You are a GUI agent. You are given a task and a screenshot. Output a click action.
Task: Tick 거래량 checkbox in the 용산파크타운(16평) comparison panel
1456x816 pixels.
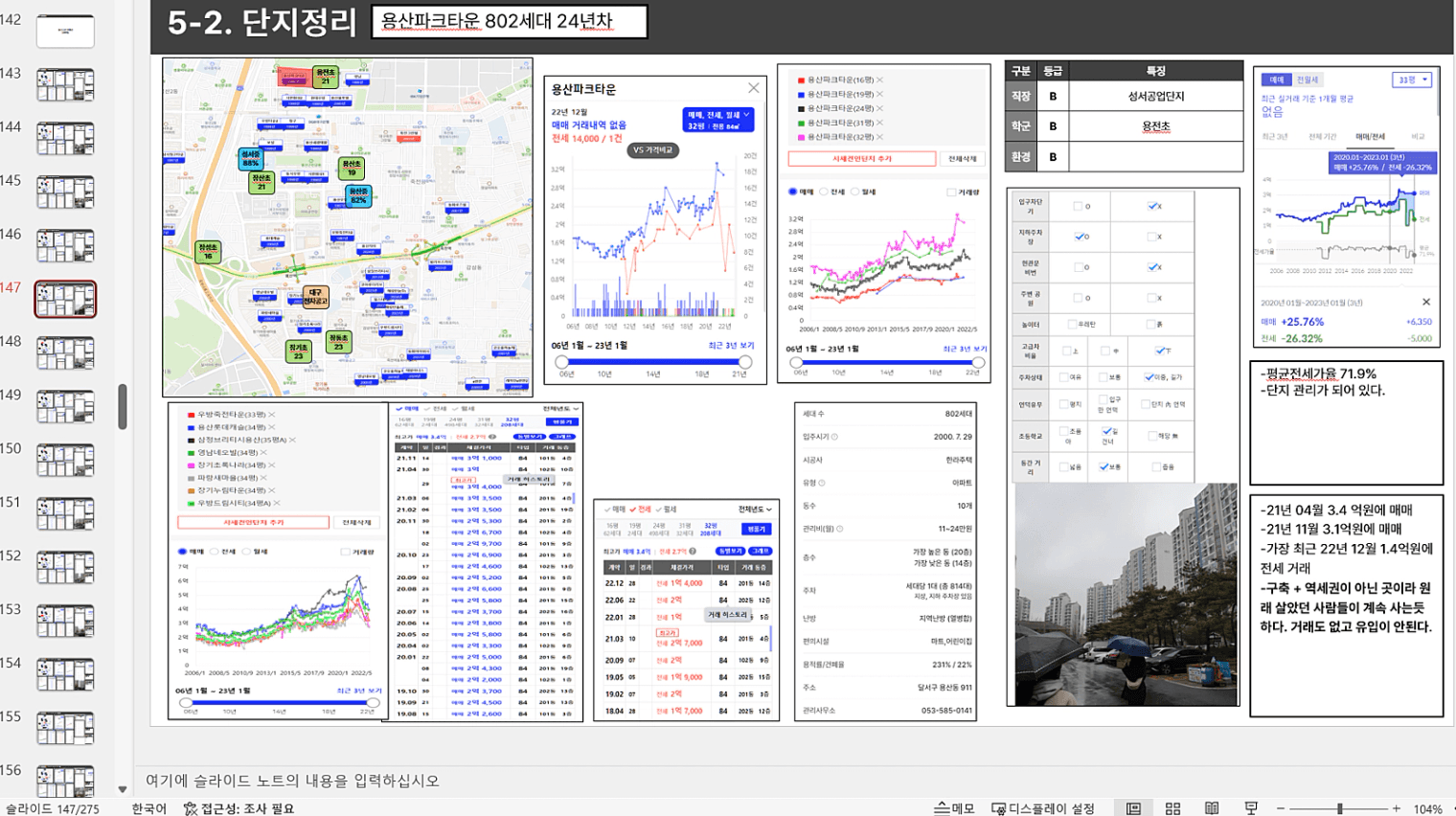point(951,193)
